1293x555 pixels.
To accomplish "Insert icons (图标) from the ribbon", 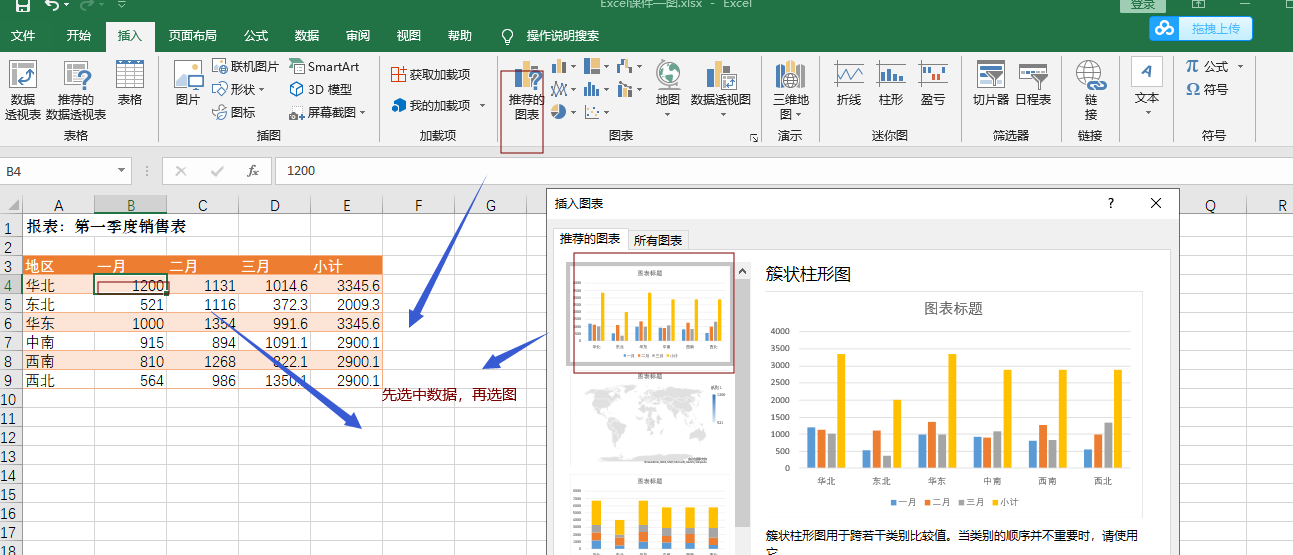I will click(x=234, y=113).
